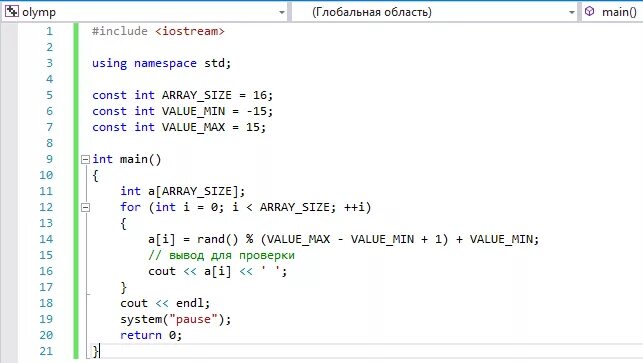This screenshot has width=643, height=363.
Task: Click line number 9 in the gutter
Action: [49, 159]
